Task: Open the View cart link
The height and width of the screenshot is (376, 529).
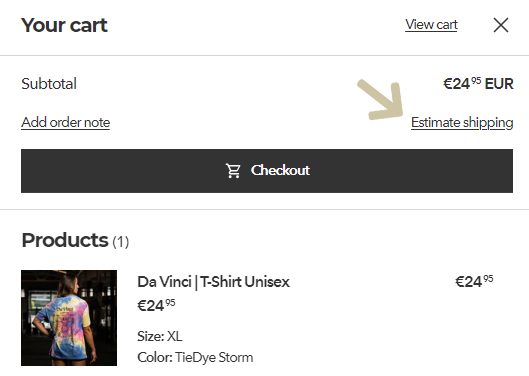Action: point(431,25)
